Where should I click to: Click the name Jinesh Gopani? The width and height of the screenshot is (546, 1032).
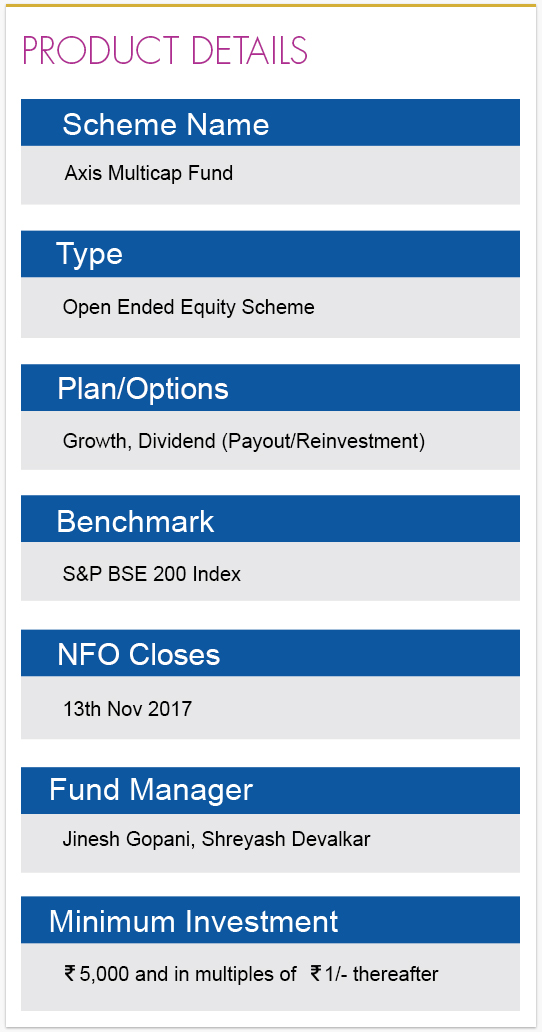[127, 840]
